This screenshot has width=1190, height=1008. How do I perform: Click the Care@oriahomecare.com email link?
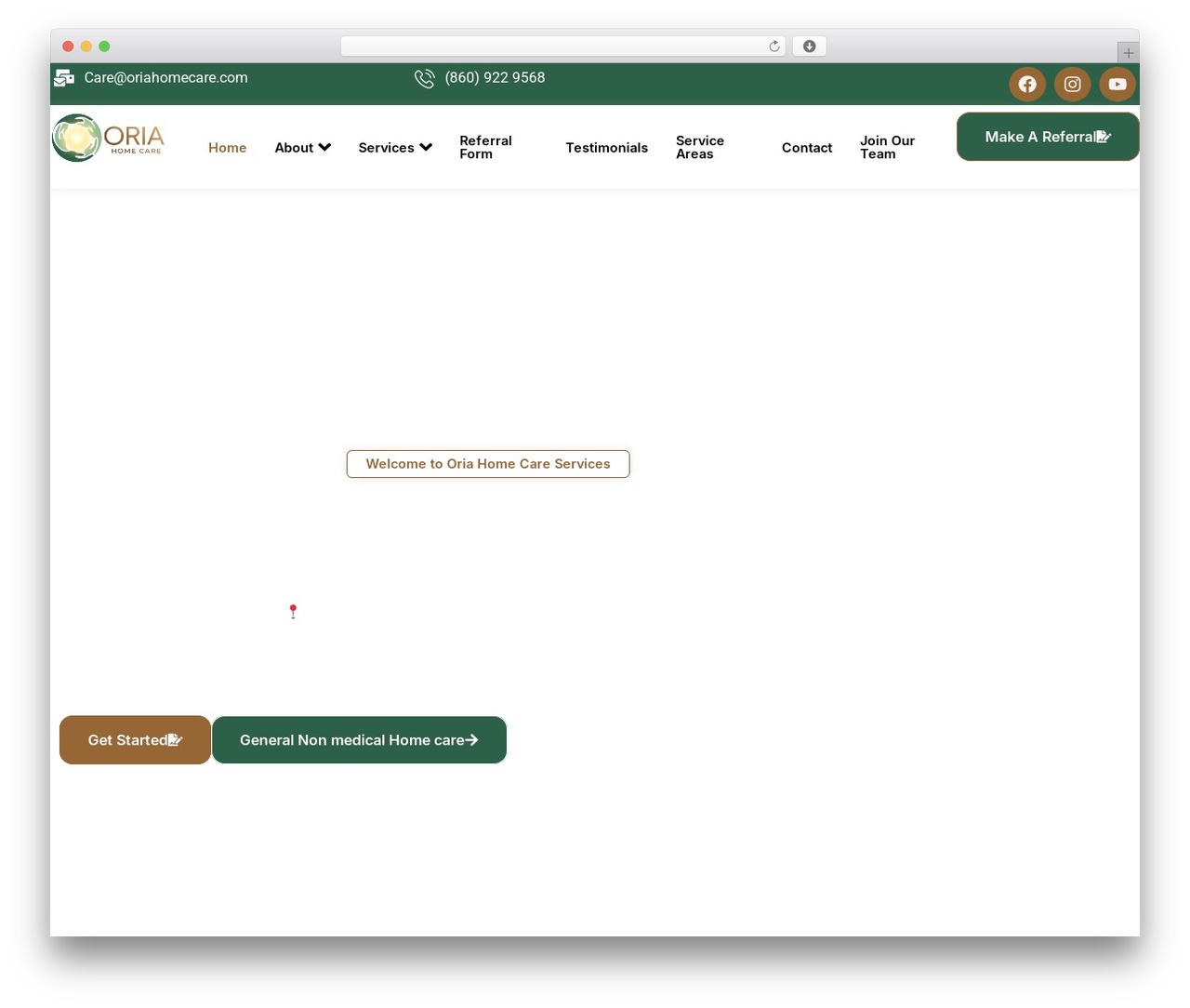(x=166, y=78)
